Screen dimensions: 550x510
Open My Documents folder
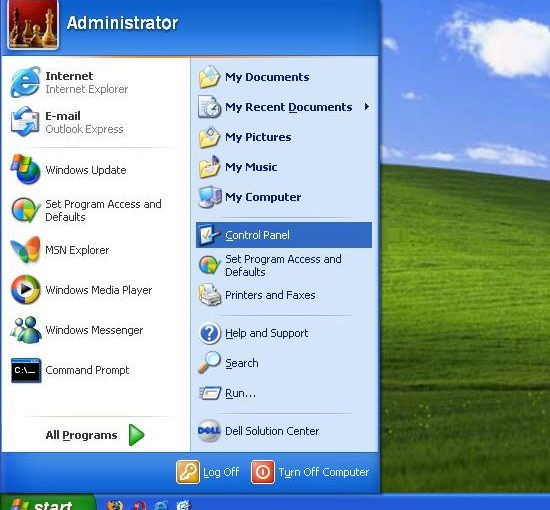tap(283, 77)
